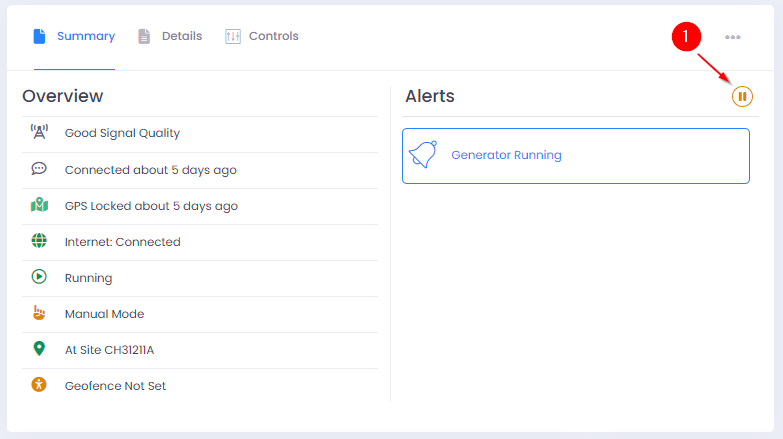Click the geofence person icon
This screenshot has width=783, height=439.
(39, 385)
